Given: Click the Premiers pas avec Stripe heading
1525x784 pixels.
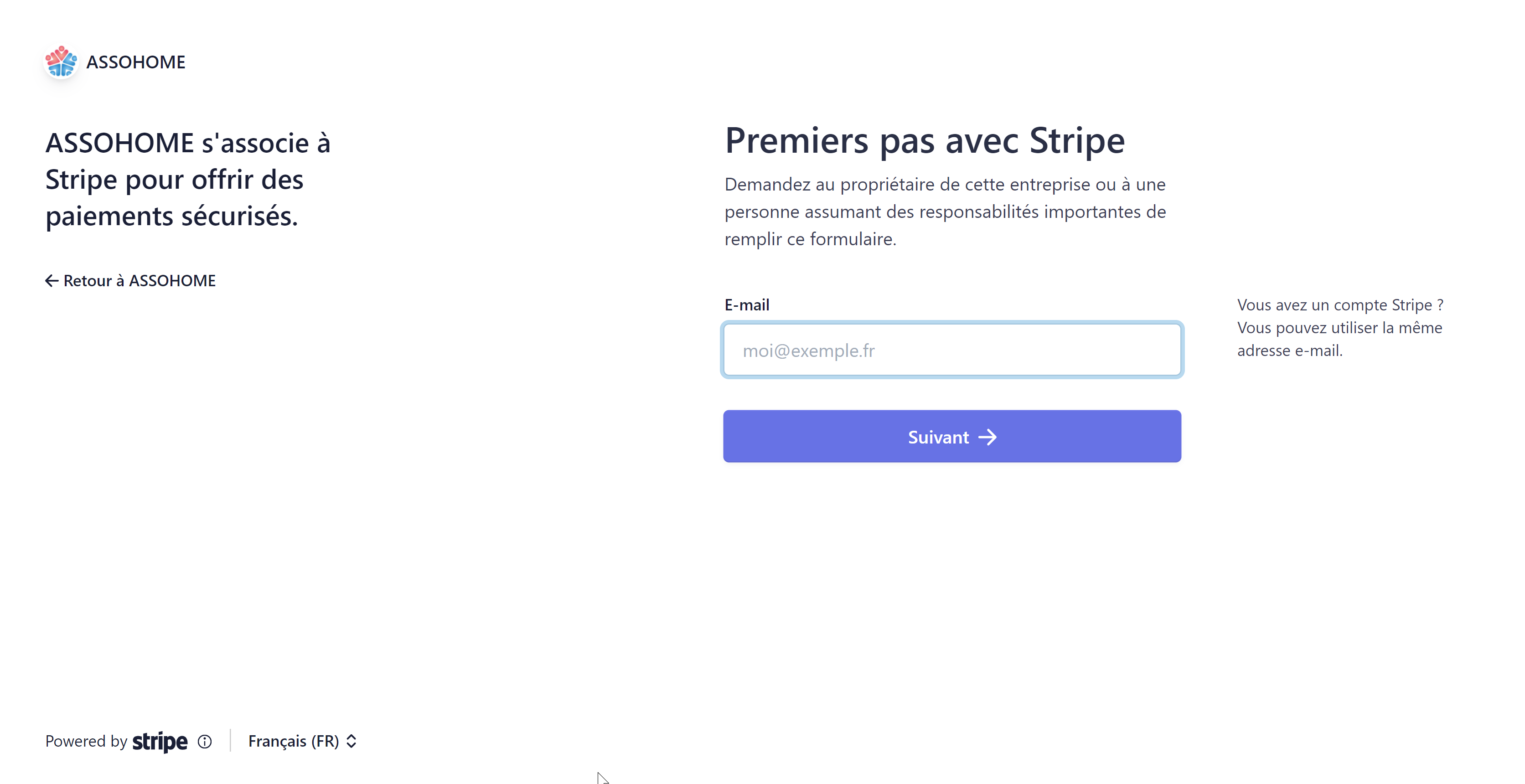Looking at the screenshot, I should click(x=924, y=141).
